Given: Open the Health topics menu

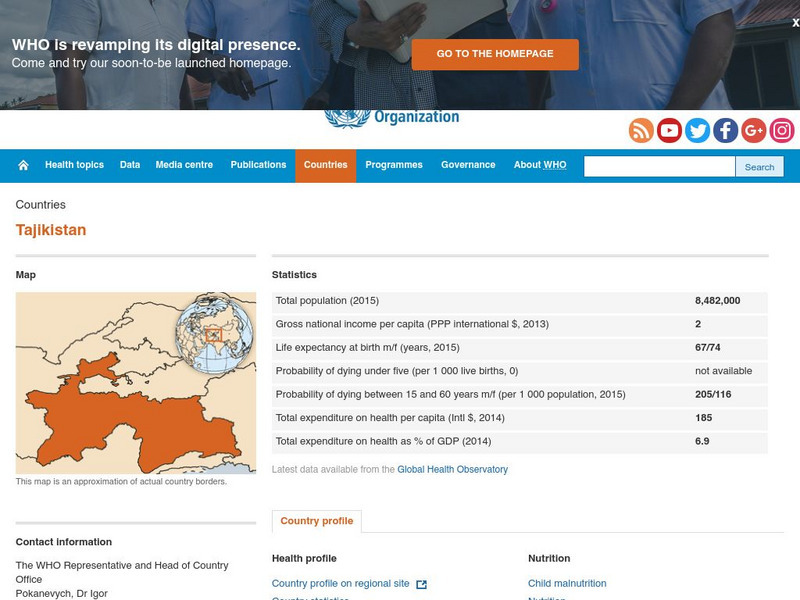Looking at the screenshot, I should tap(73, 164).
